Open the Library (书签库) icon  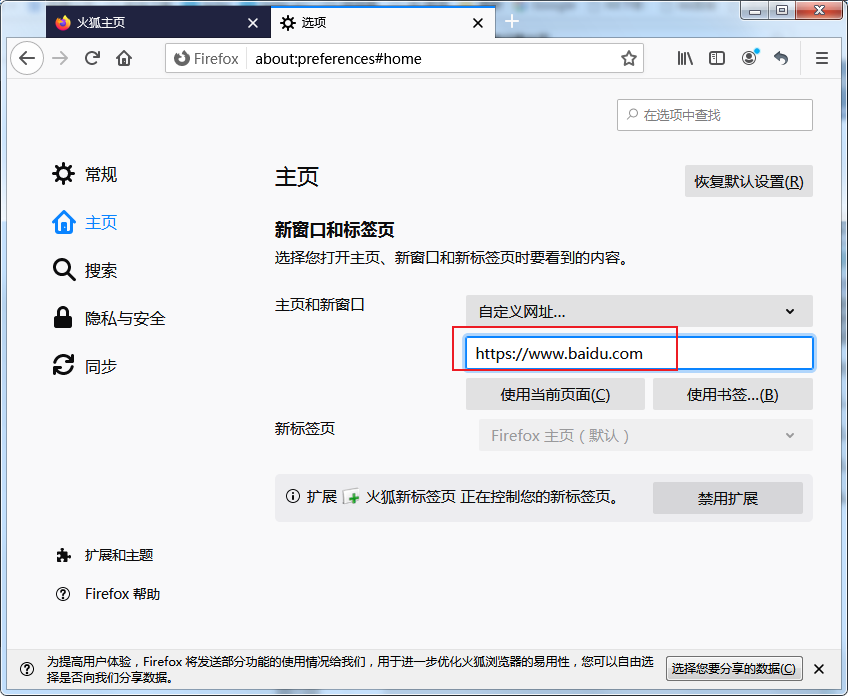684,58
